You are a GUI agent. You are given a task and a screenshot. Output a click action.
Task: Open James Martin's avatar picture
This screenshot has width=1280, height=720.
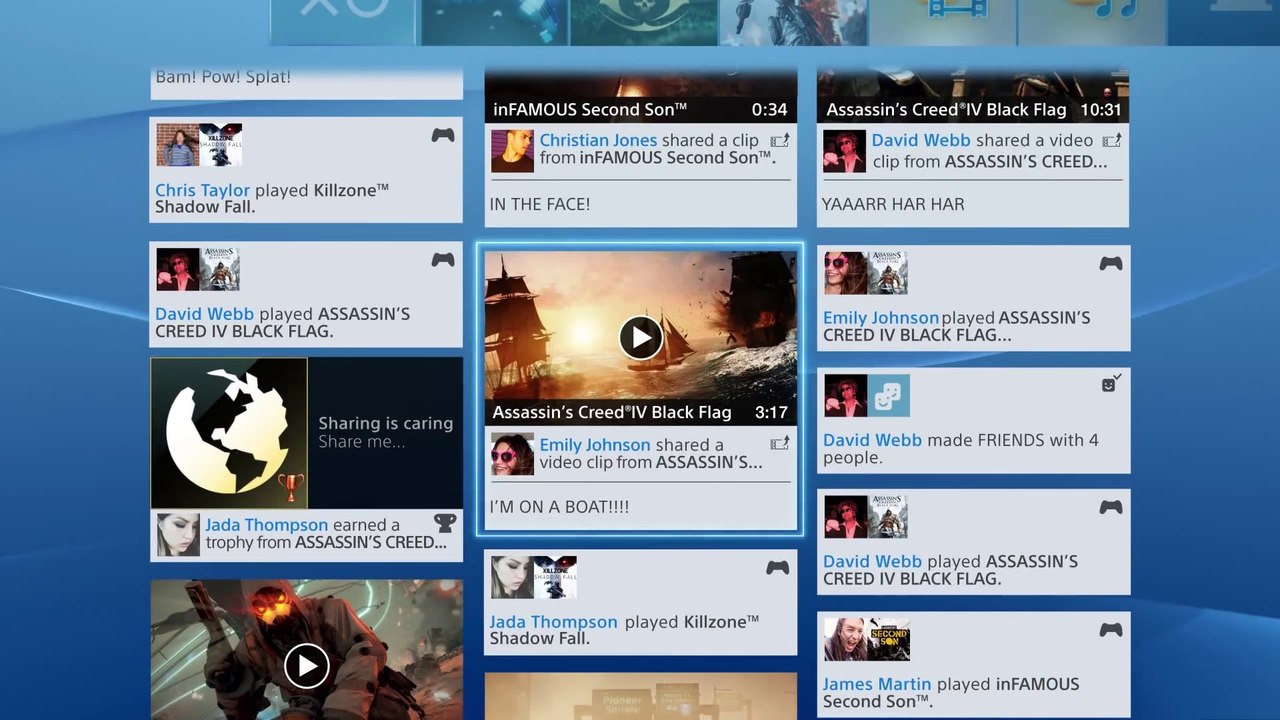[845, 639]
